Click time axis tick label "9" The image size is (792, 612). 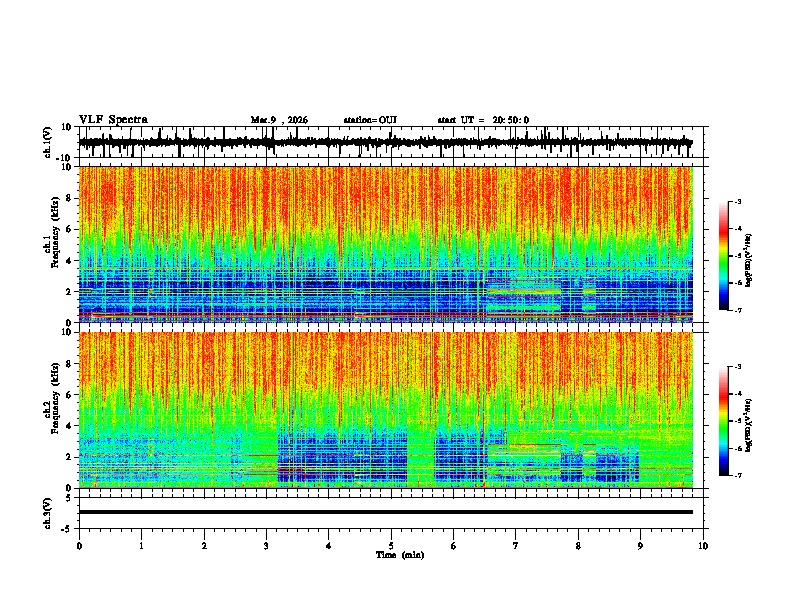[640, 546]
